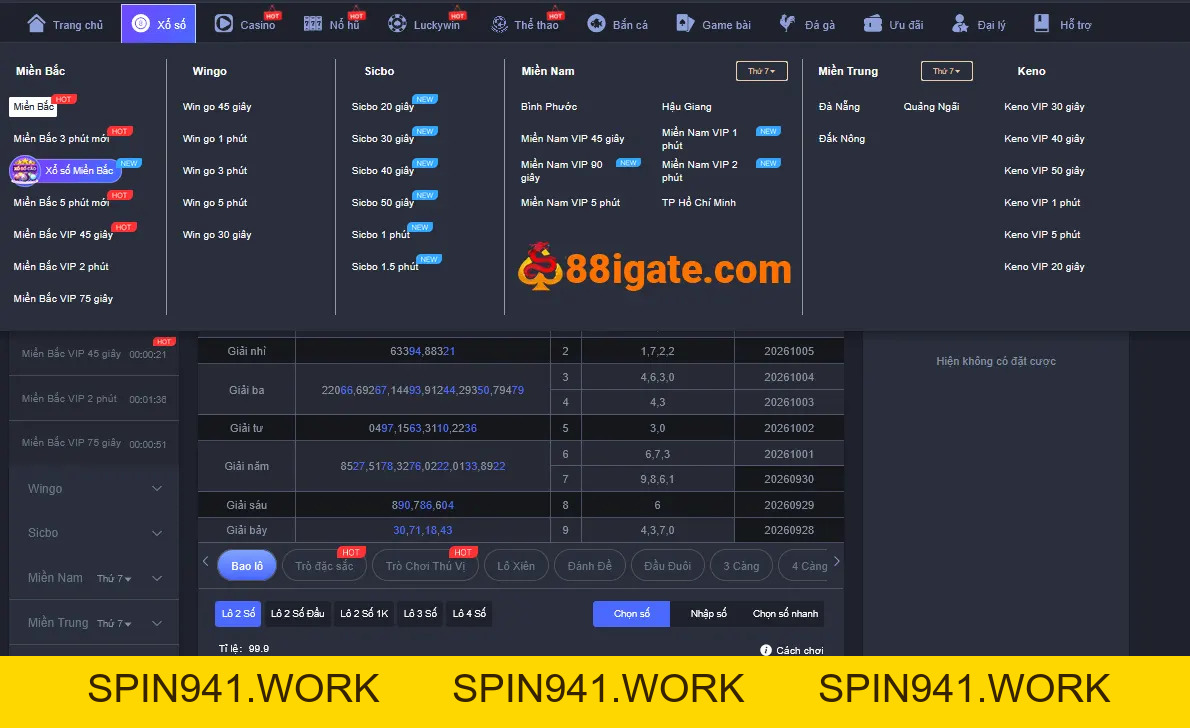Switch to Chọn số input mode

[x=631, y=613]
